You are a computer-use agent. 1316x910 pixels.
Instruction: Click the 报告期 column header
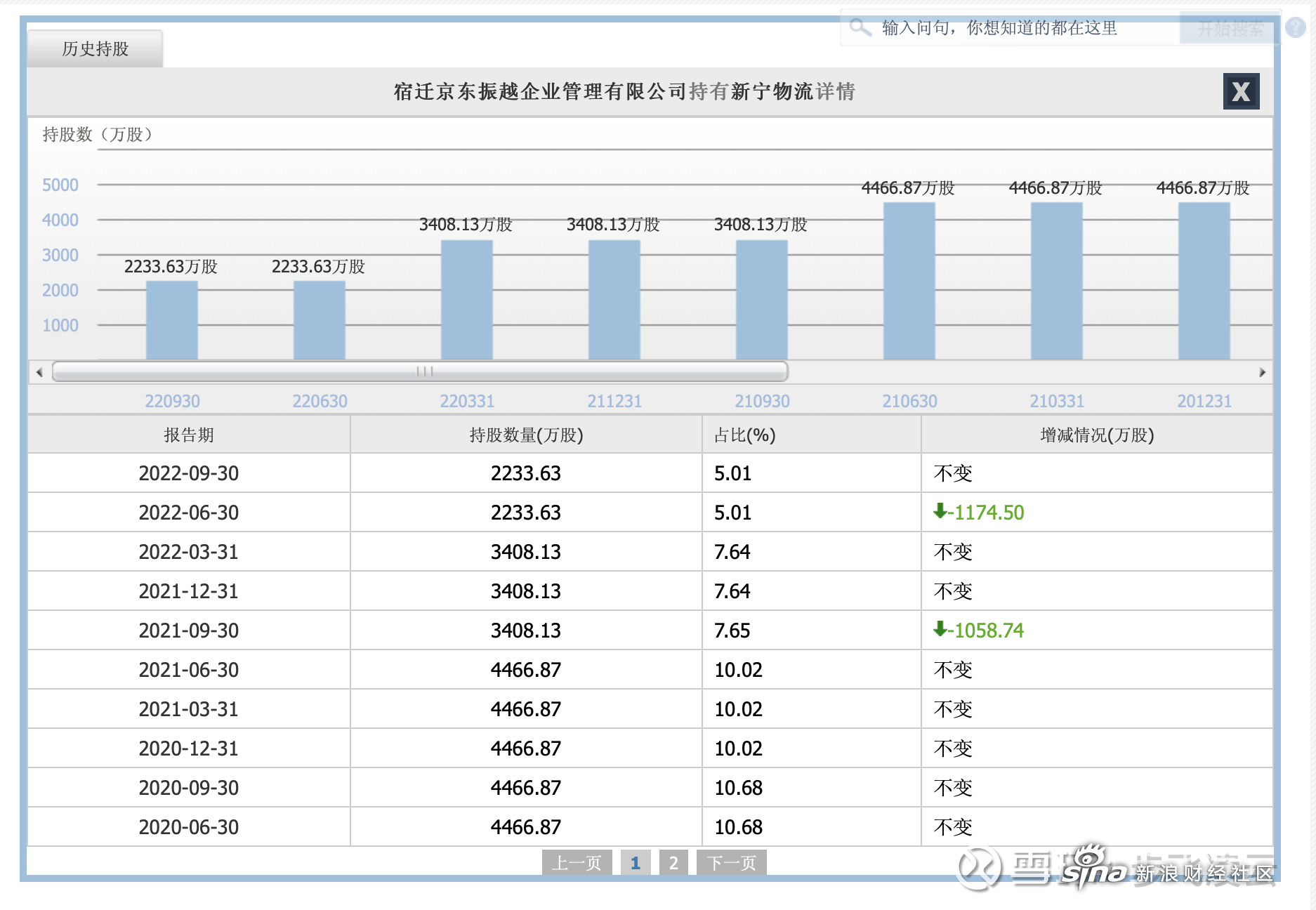189,435
